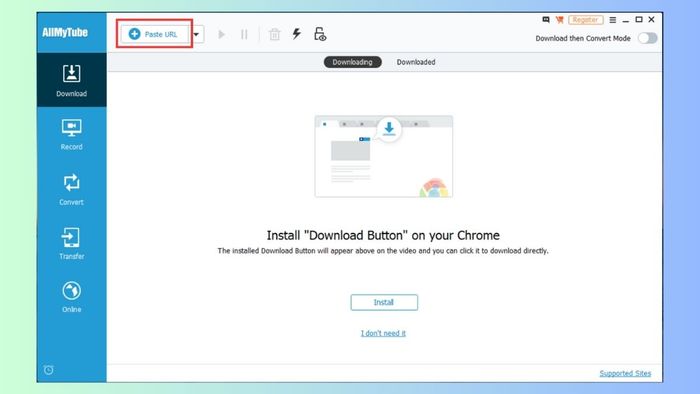700x394 pixels.
Task: Click the Install button
Action: coord(384,302)
